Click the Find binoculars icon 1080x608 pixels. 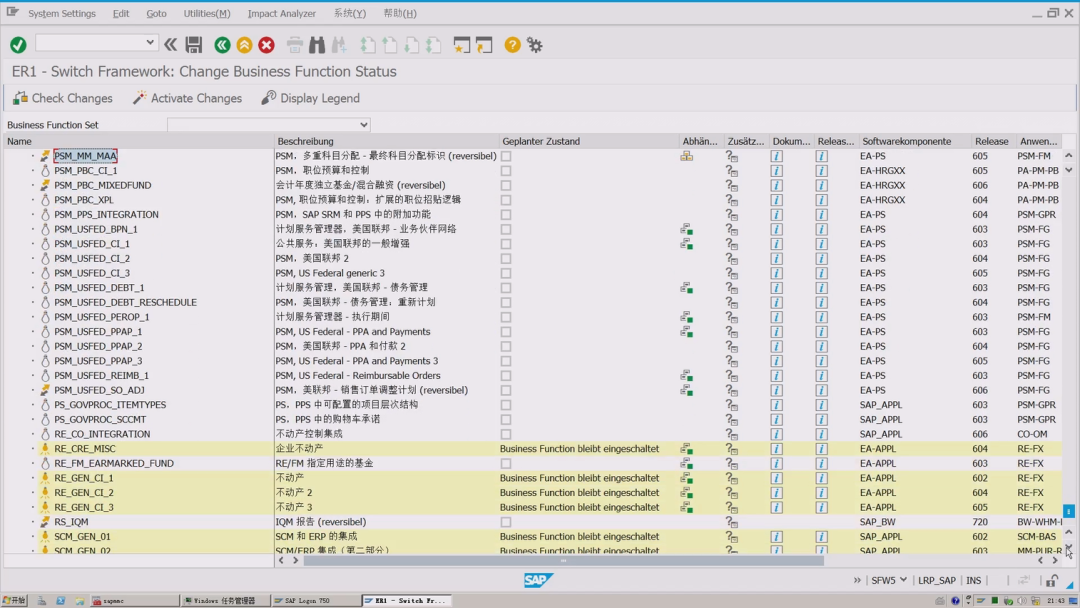(x=317, y=45)
